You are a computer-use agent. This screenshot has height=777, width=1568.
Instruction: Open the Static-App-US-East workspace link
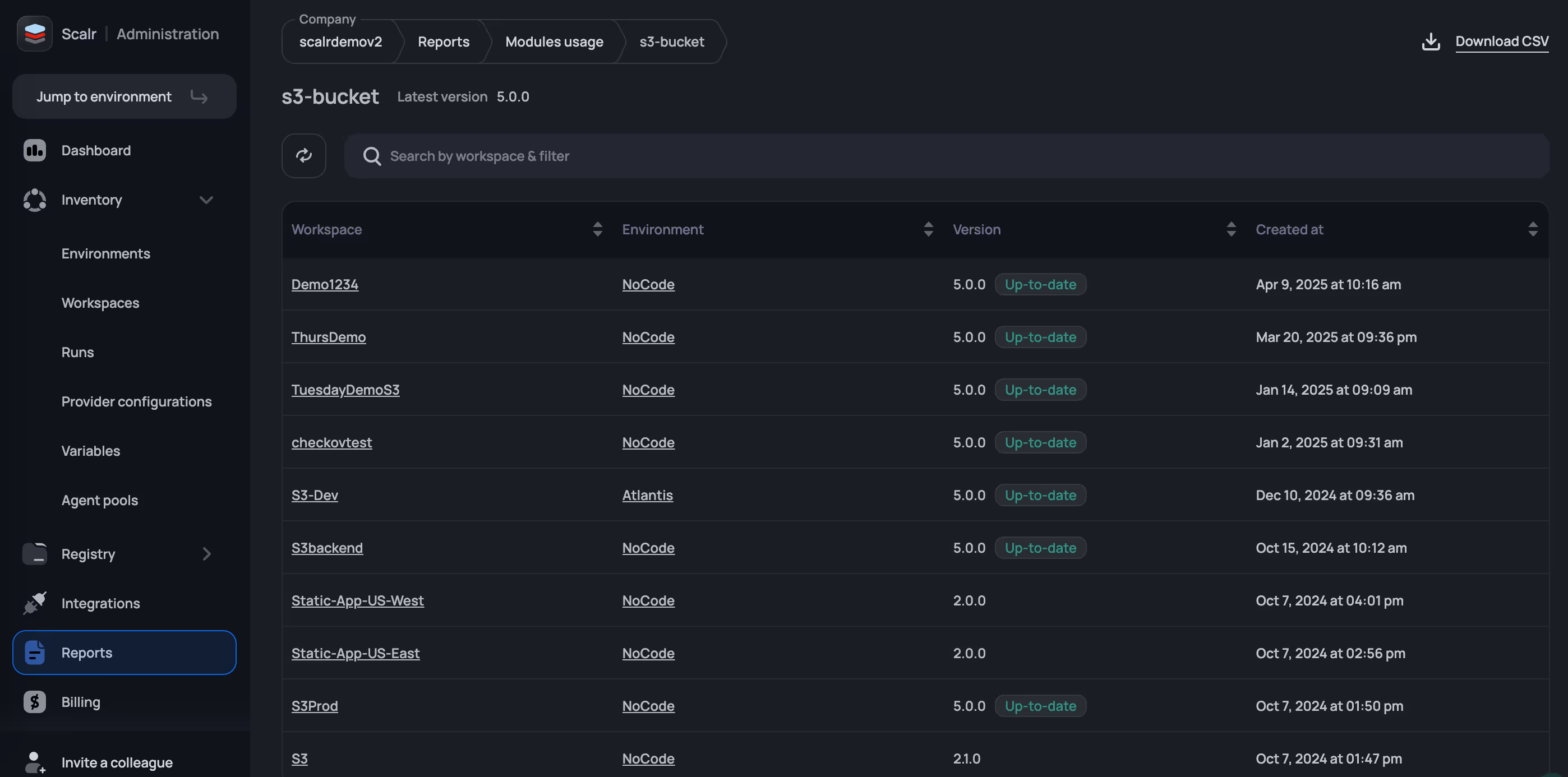[x=356, y=653]
